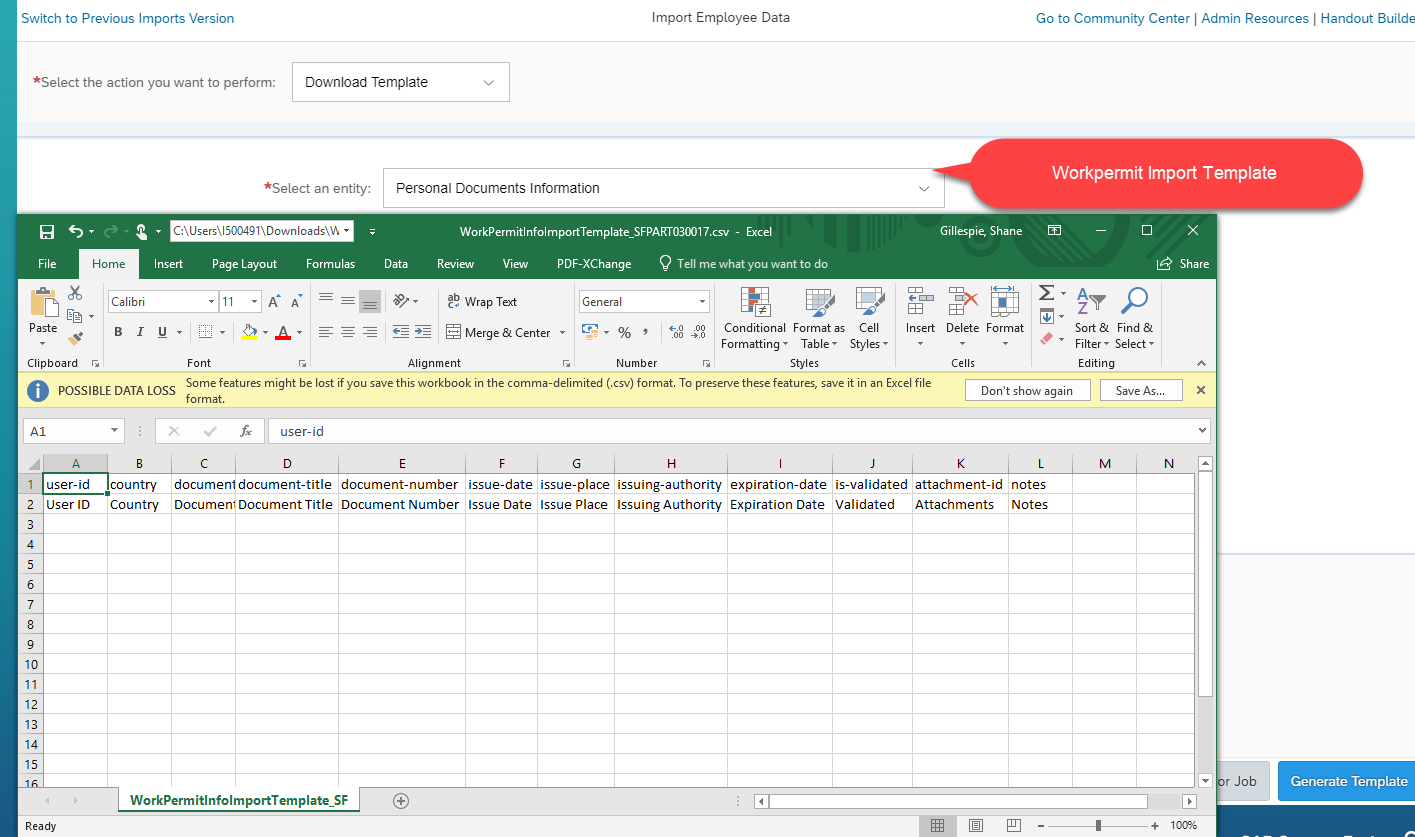Toggle Wrap Text

pos(481,301)
